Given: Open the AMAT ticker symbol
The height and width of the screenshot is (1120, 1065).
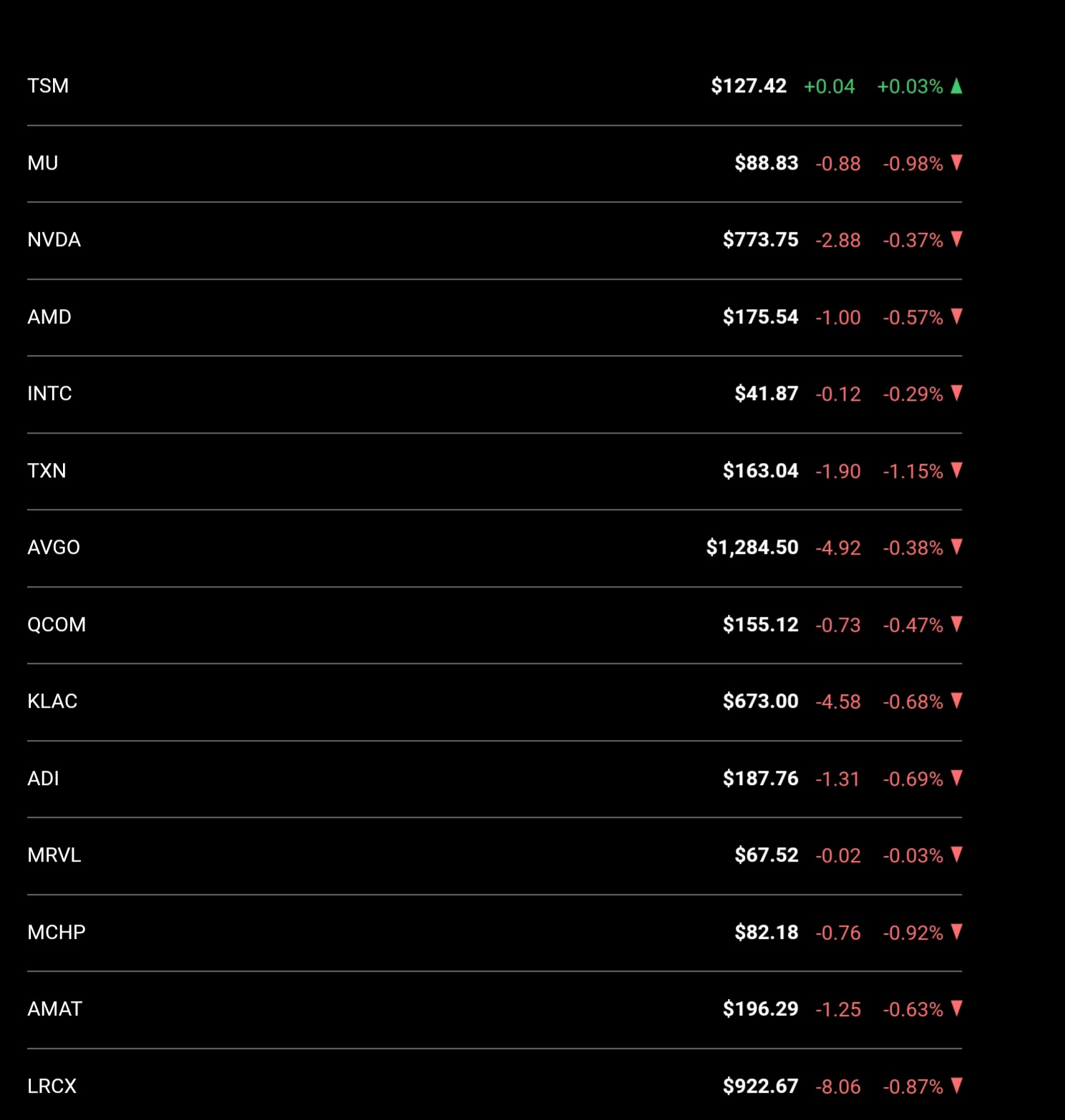Looking at the screenshot, I should (x=55, y=1009).
